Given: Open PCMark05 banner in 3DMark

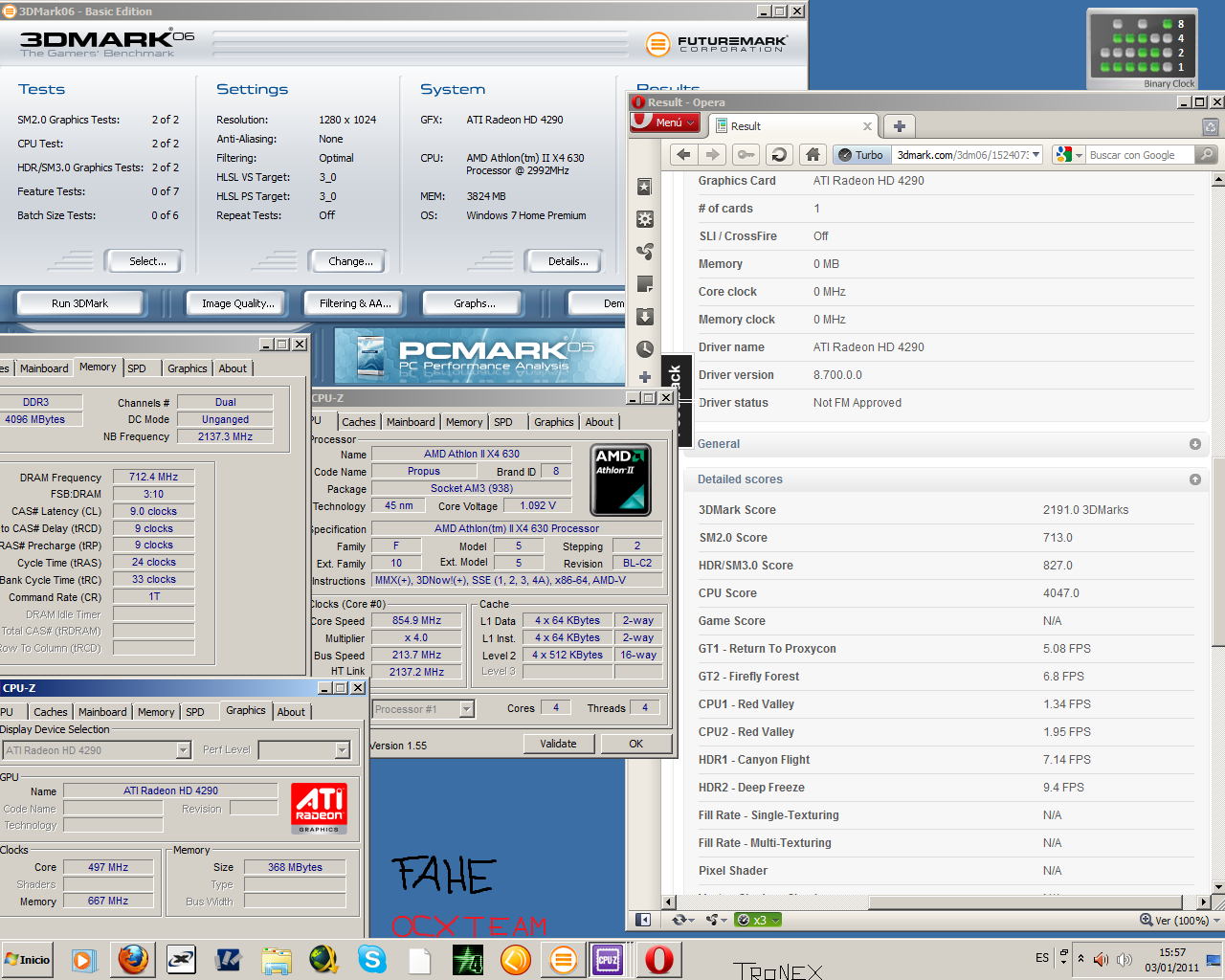Looking at the screenshot, I should pyautogui.click(x=478, y=355).
